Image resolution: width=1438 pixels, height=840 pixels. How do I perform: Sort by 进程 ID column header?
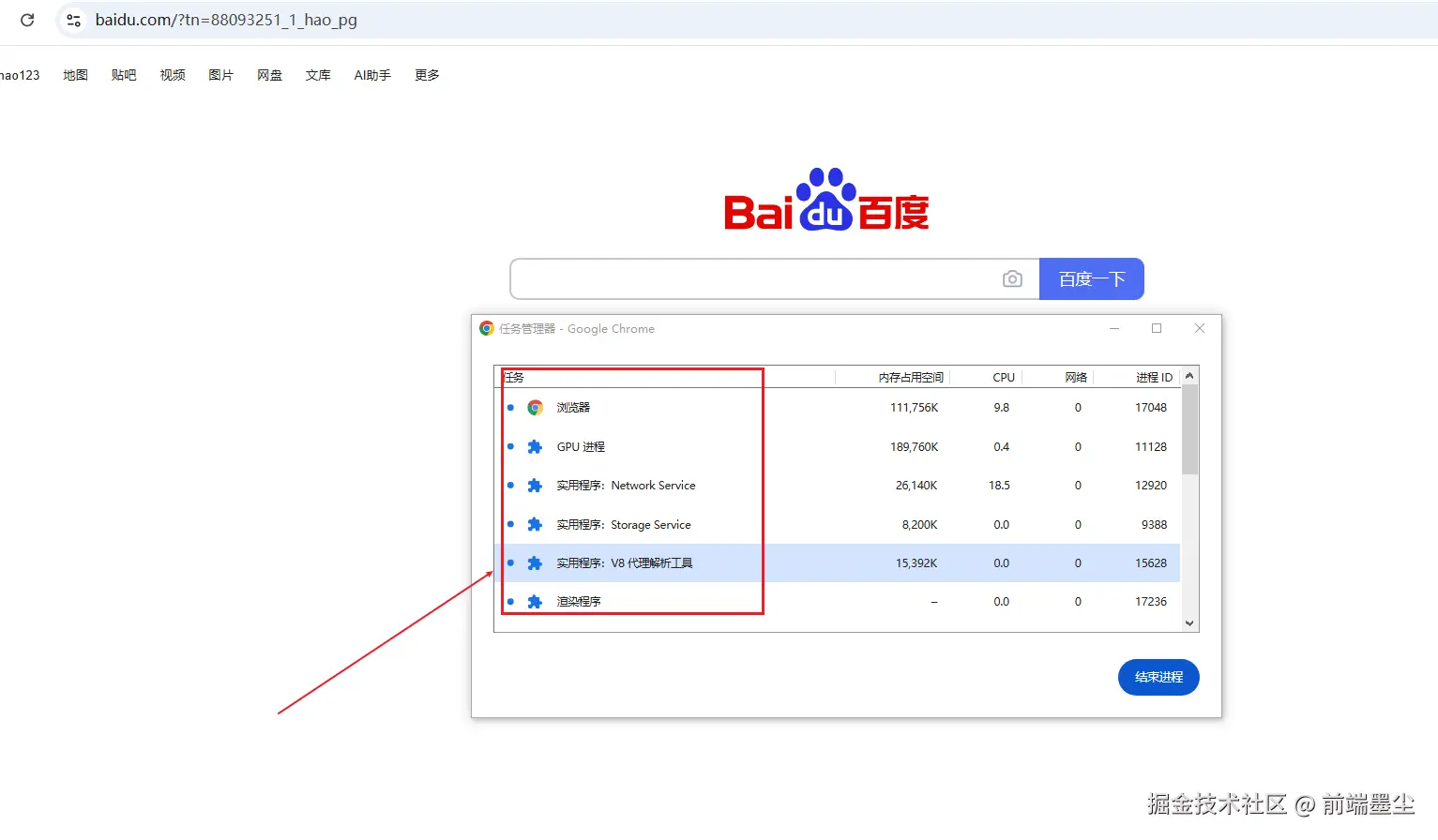coord(1137,377)
